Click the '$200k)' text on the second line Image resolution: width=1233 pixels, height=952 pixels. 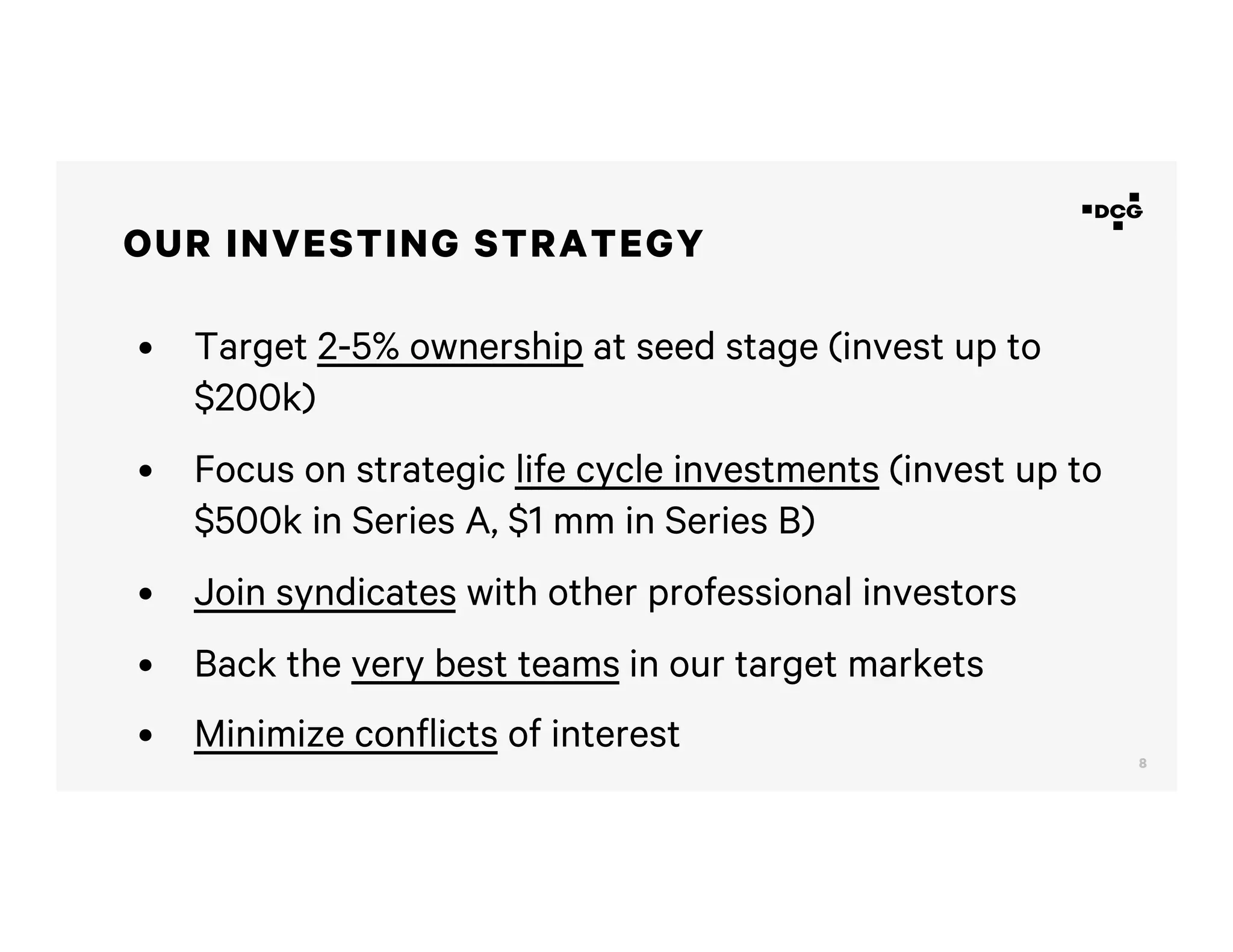[x=255, y=398]
